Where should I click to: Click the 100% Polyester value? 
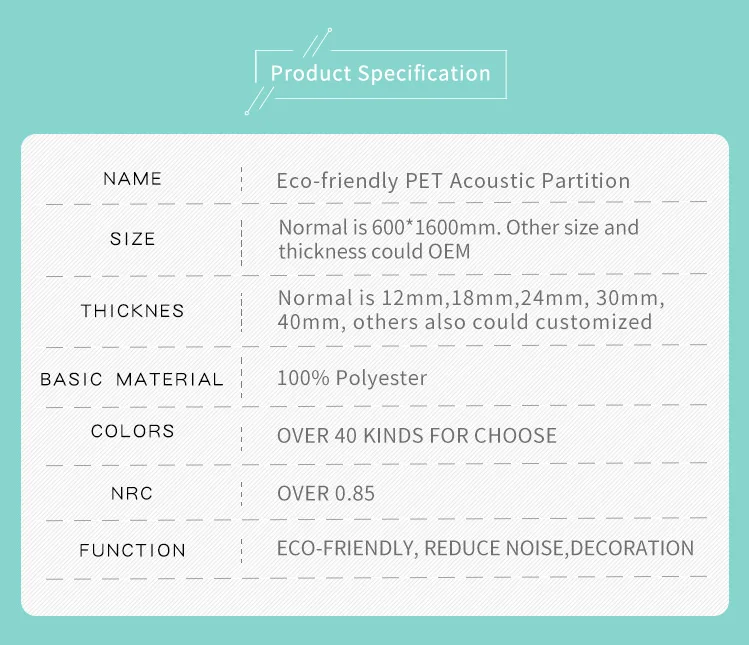click(352, 378)
